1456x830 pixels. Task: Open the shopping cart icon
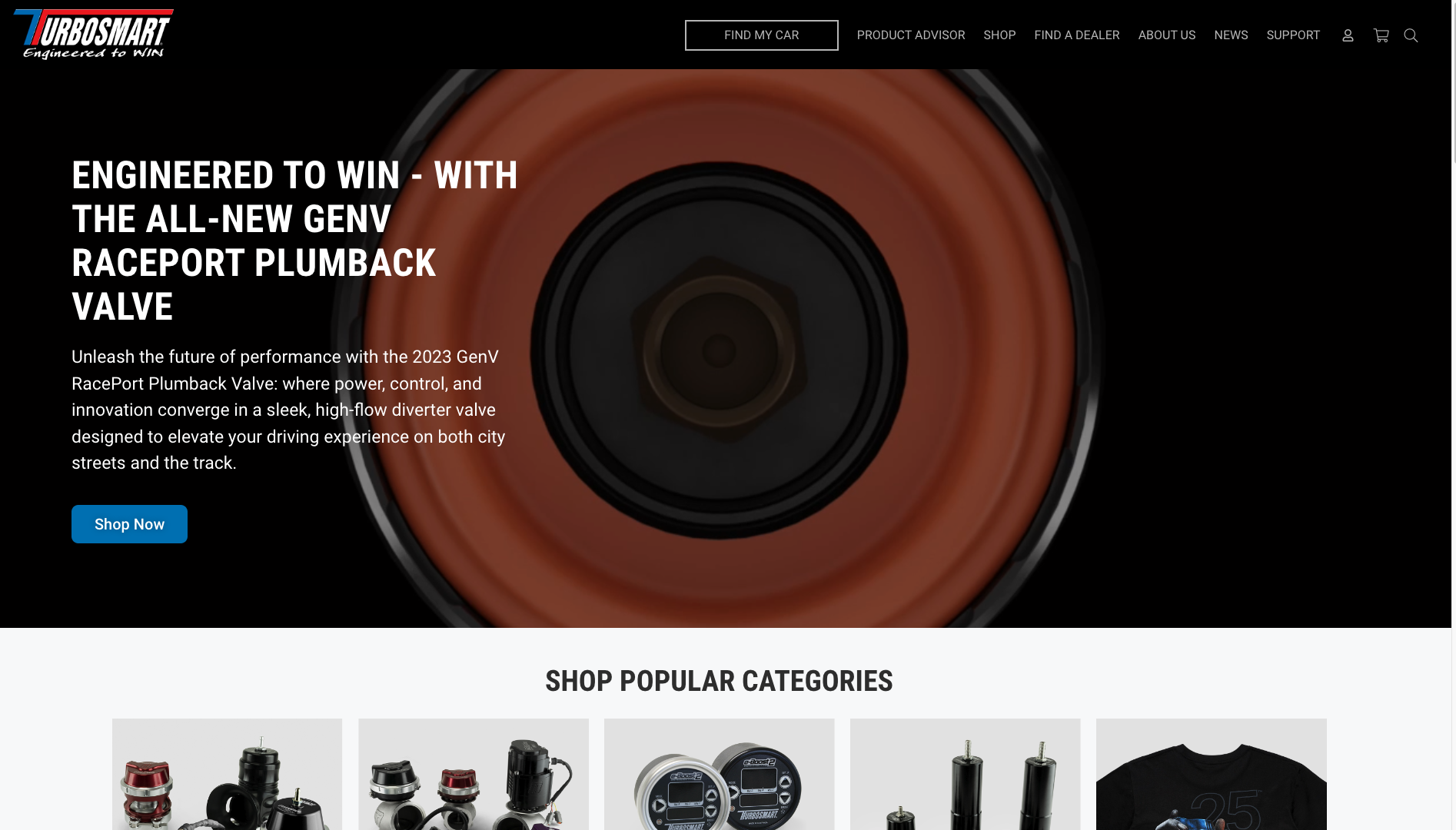[1381, 35]
